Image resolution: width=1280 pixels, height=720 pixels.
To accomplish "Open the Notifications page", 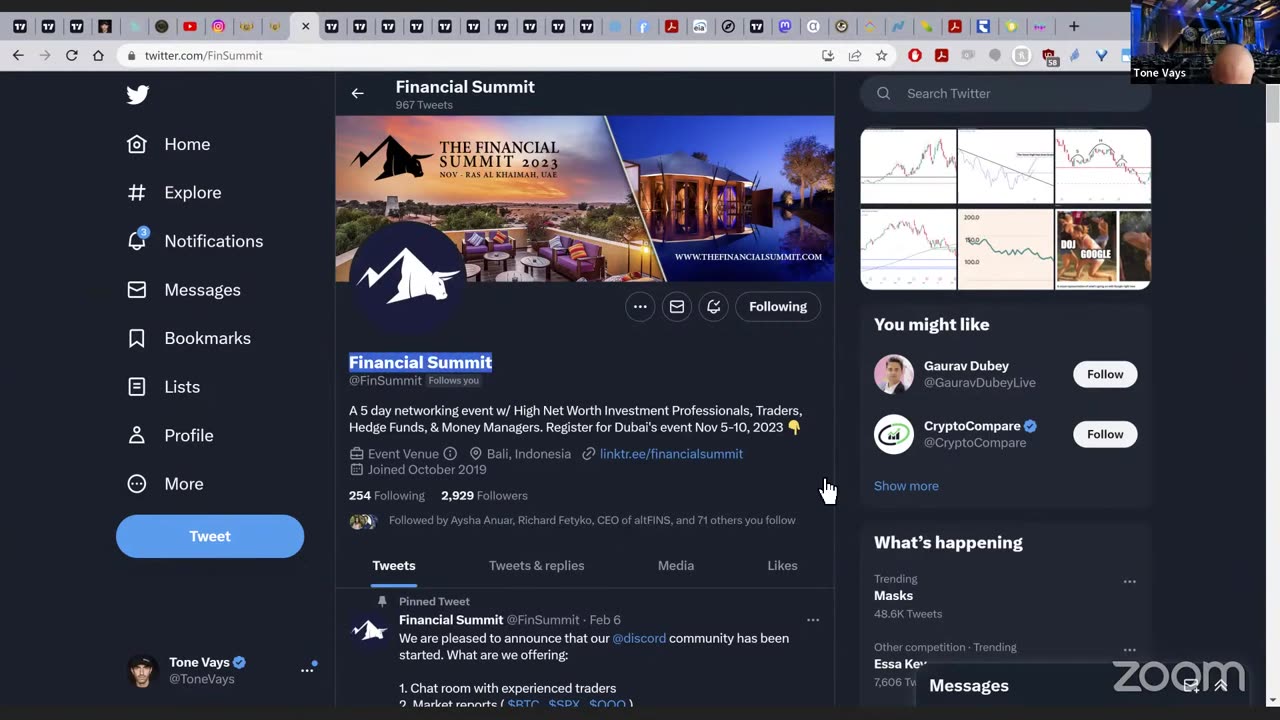I will 195,241.
